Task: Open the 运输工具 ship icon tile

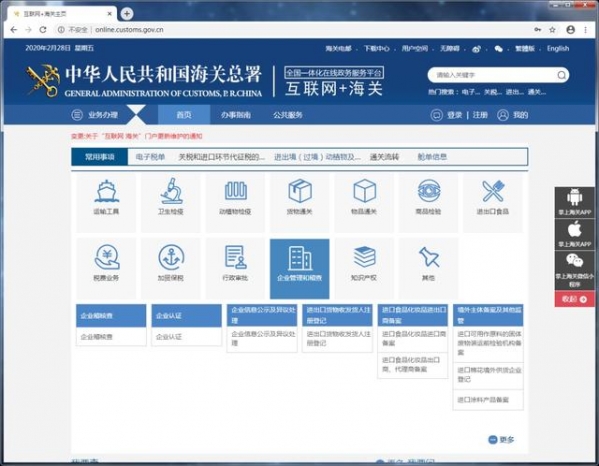Action: pos(106,202)
